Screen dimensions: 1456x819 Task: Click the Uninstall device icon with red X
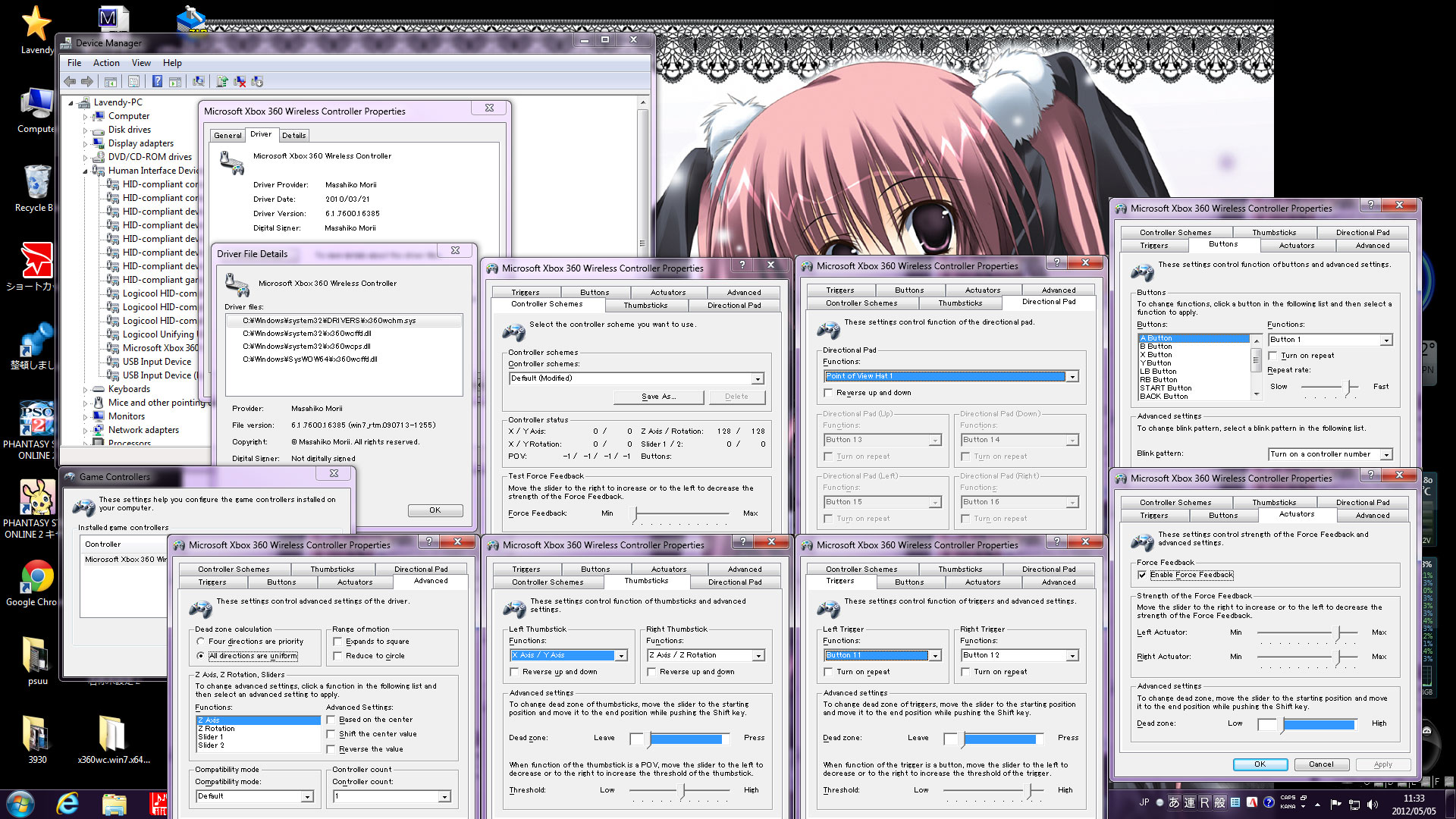(240, 81)
